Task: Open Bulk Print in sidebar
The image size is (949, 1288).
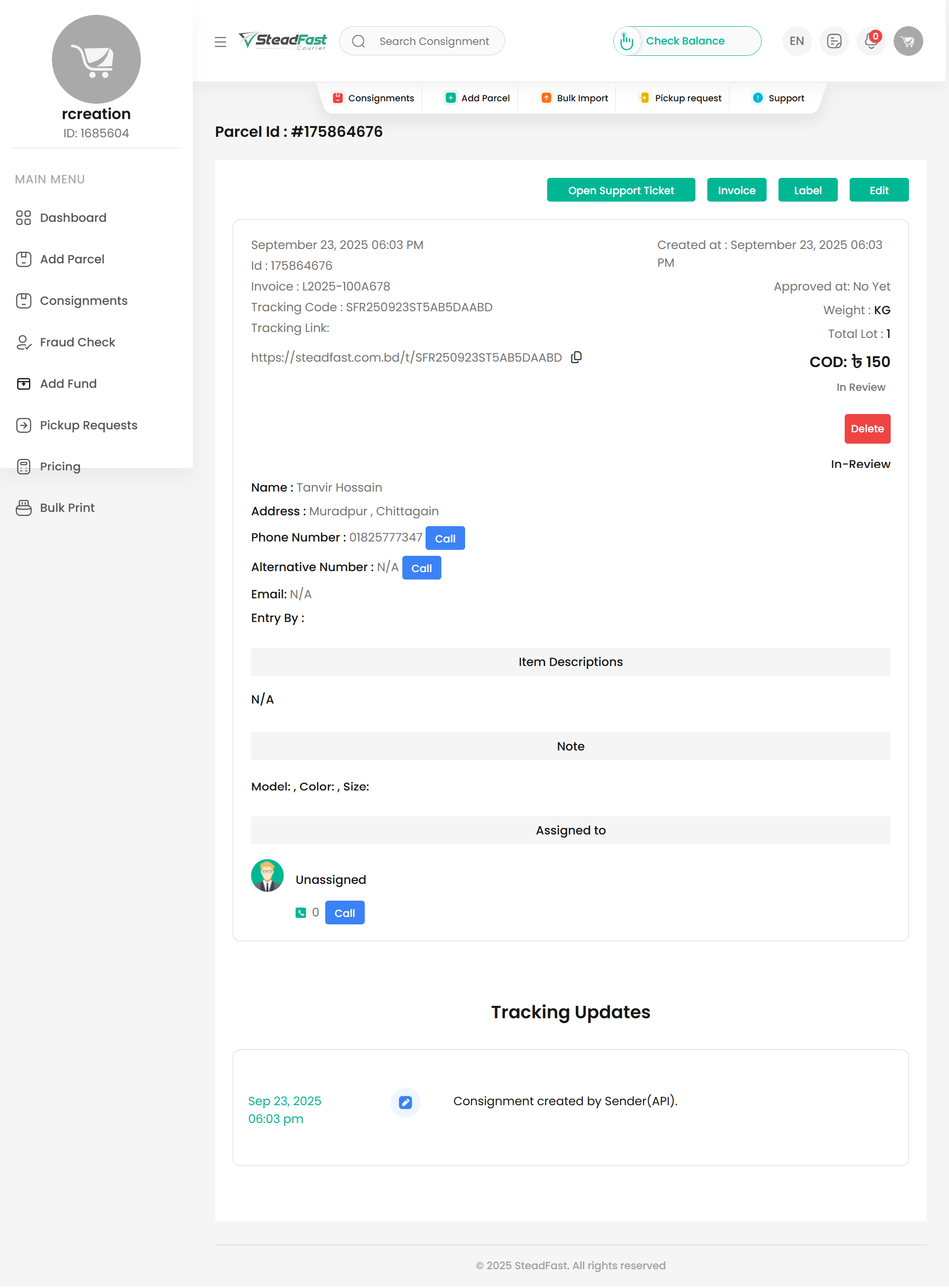Action: (x=67, y=507)
